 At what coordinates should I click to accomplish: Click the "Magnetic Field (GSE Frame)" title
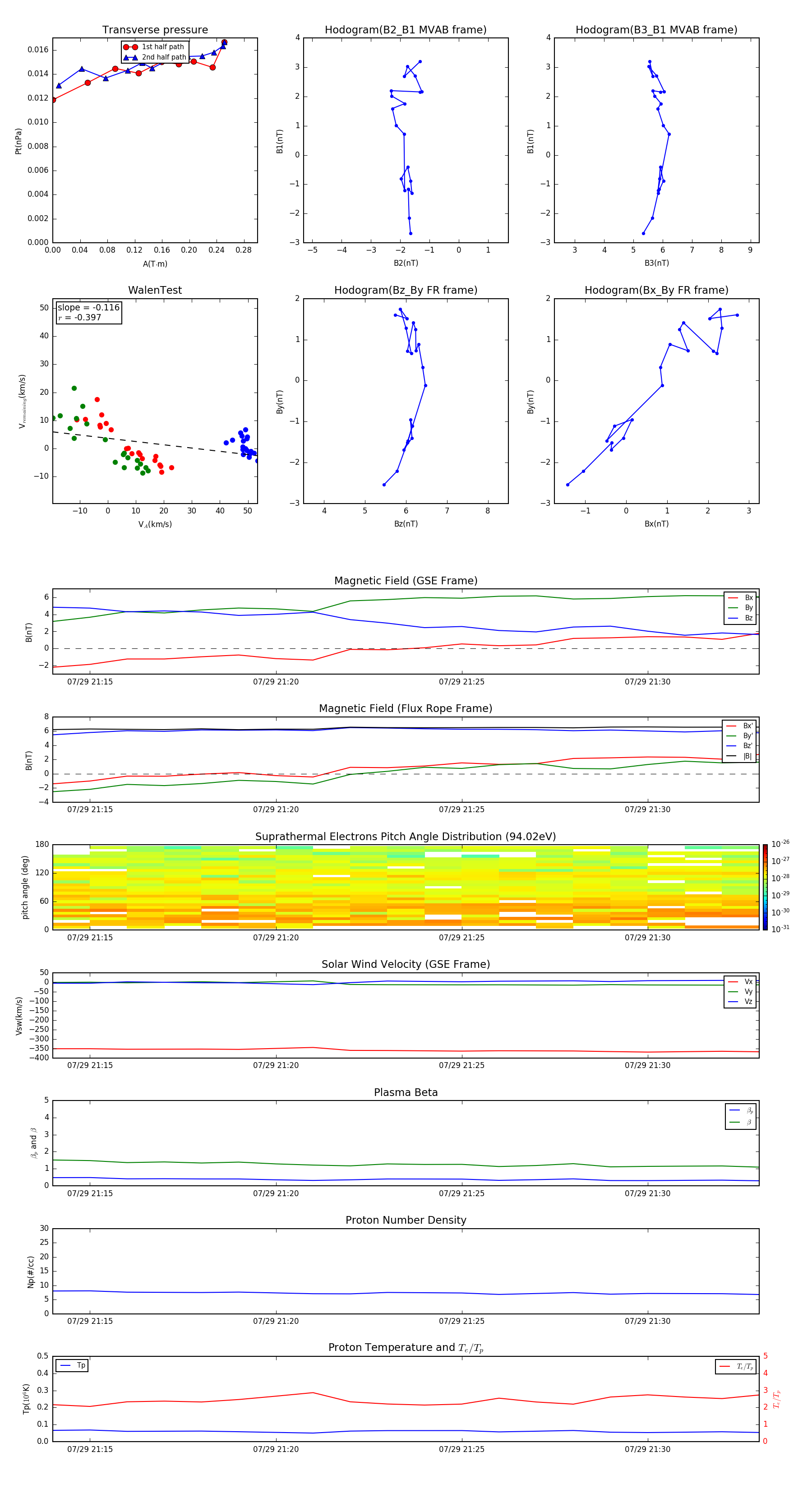click(x=406, y=581)
